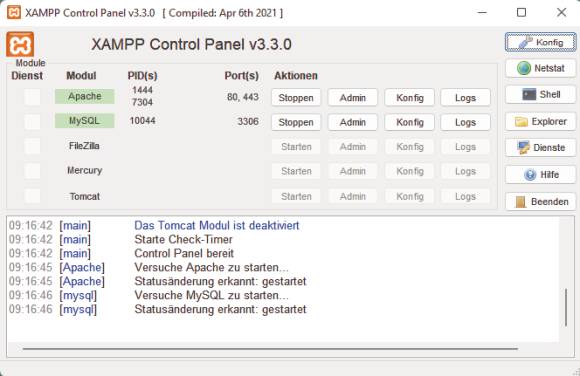
Task: Open the MySQL Konfig options
Action: pyautogui.click(x=409, y=122)
